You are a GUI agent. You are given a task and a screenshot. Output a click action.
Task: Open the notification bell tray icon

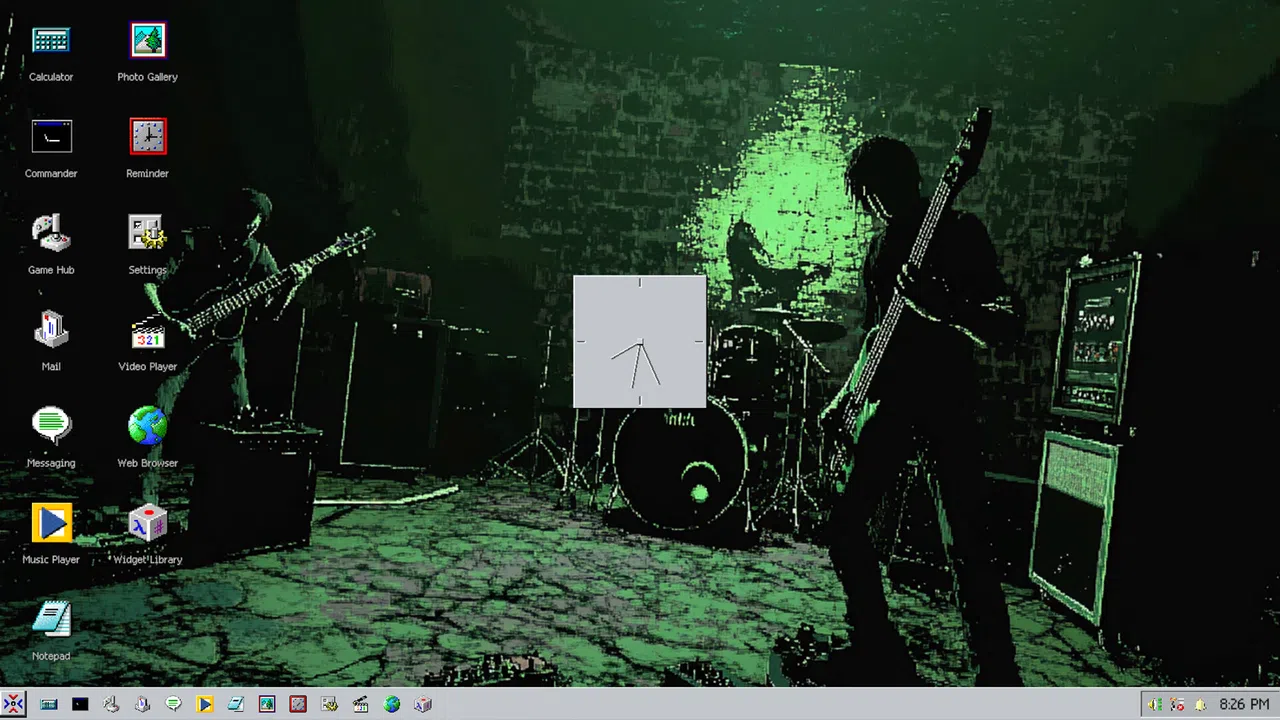[1199, 705]
